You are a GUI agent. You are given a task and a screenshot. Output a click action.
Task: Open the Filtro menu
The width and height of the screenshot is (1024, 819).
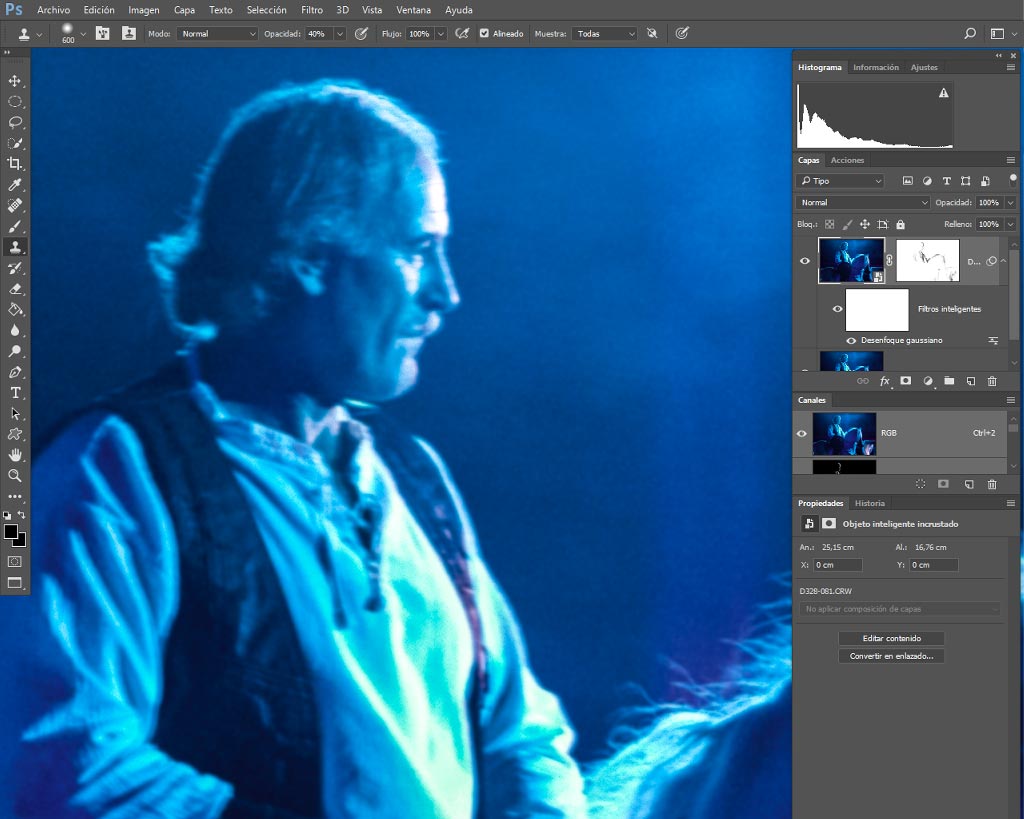point(312,10)
